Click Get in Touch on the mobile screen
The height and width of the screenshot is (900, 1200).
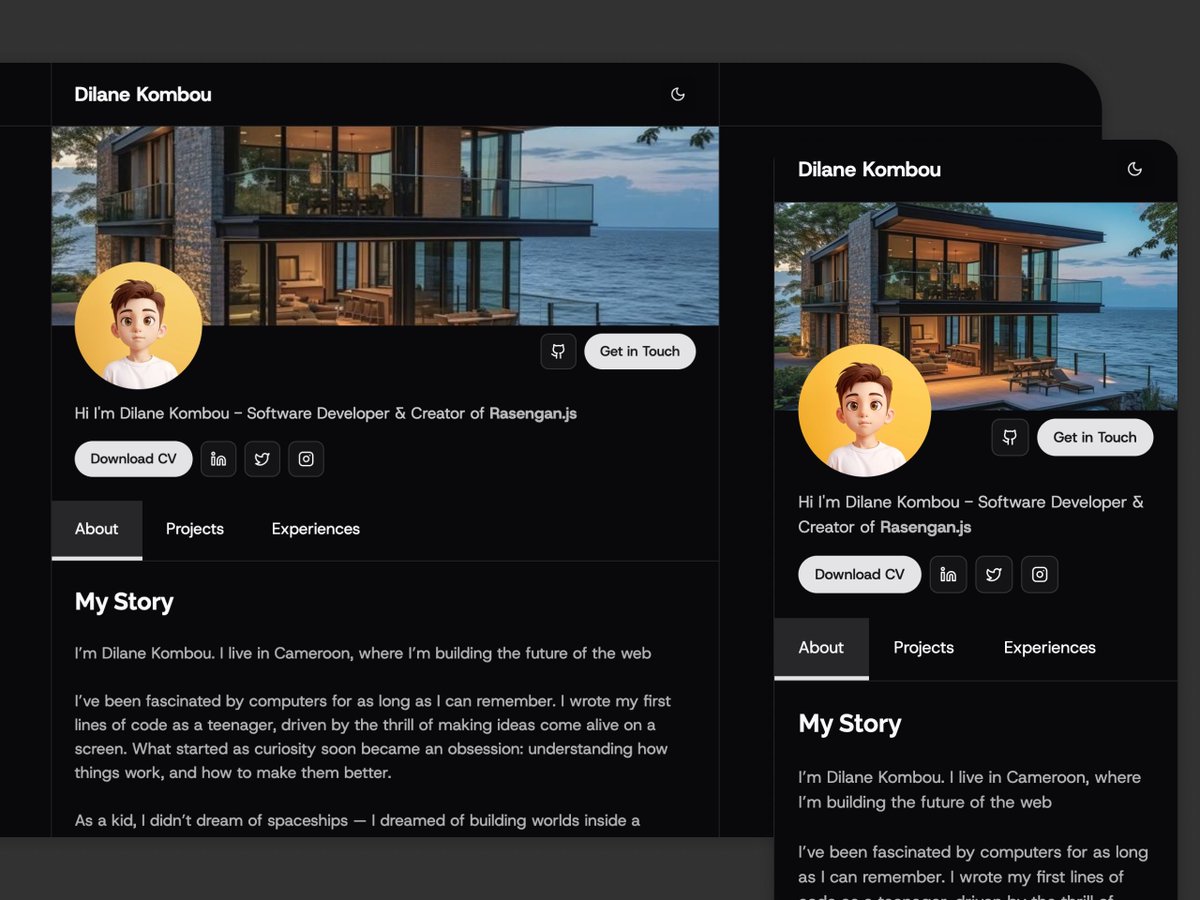(x=1095, y=437)
